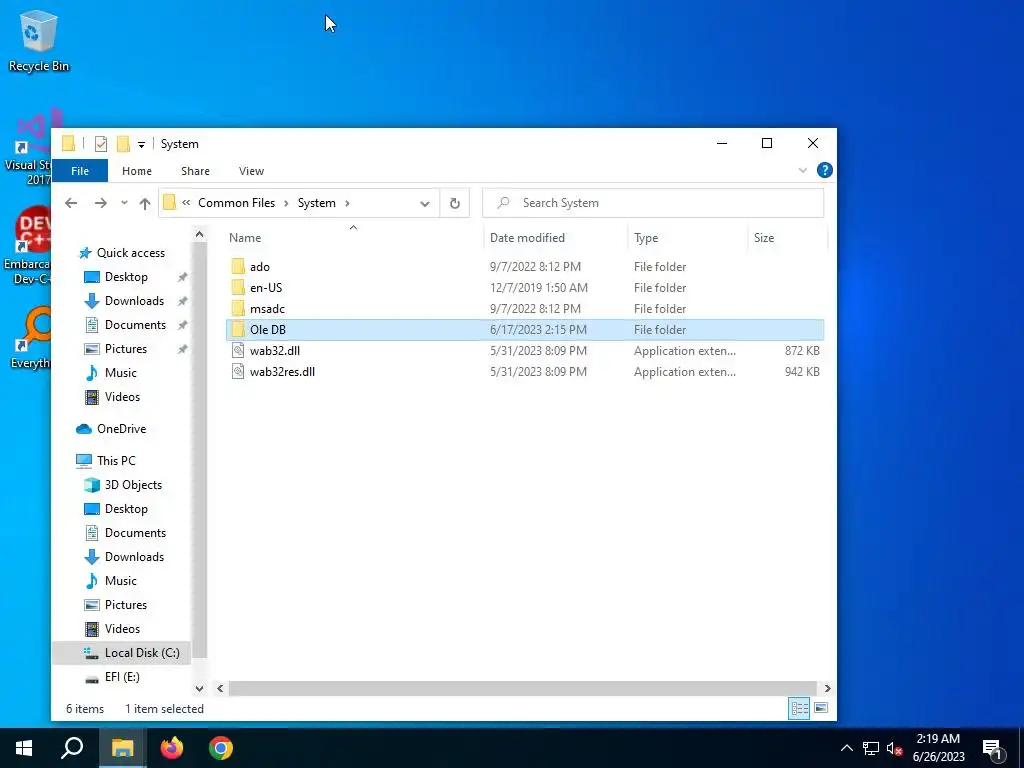
Task: Expand the ribbon with the chevron
Action: [803, 170]
